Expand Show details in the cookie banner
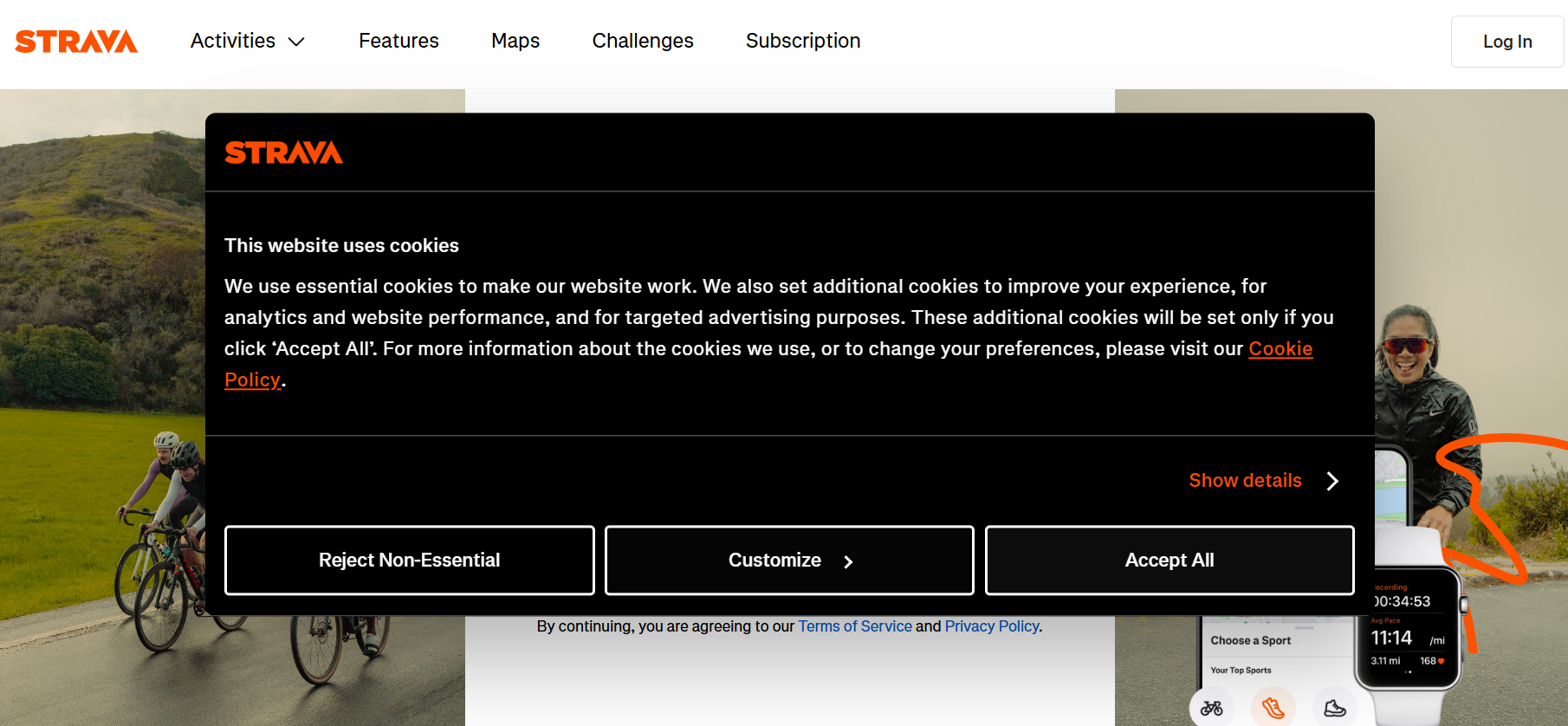The width and height of the screenshot is (1568, 726). (1245, 480)
